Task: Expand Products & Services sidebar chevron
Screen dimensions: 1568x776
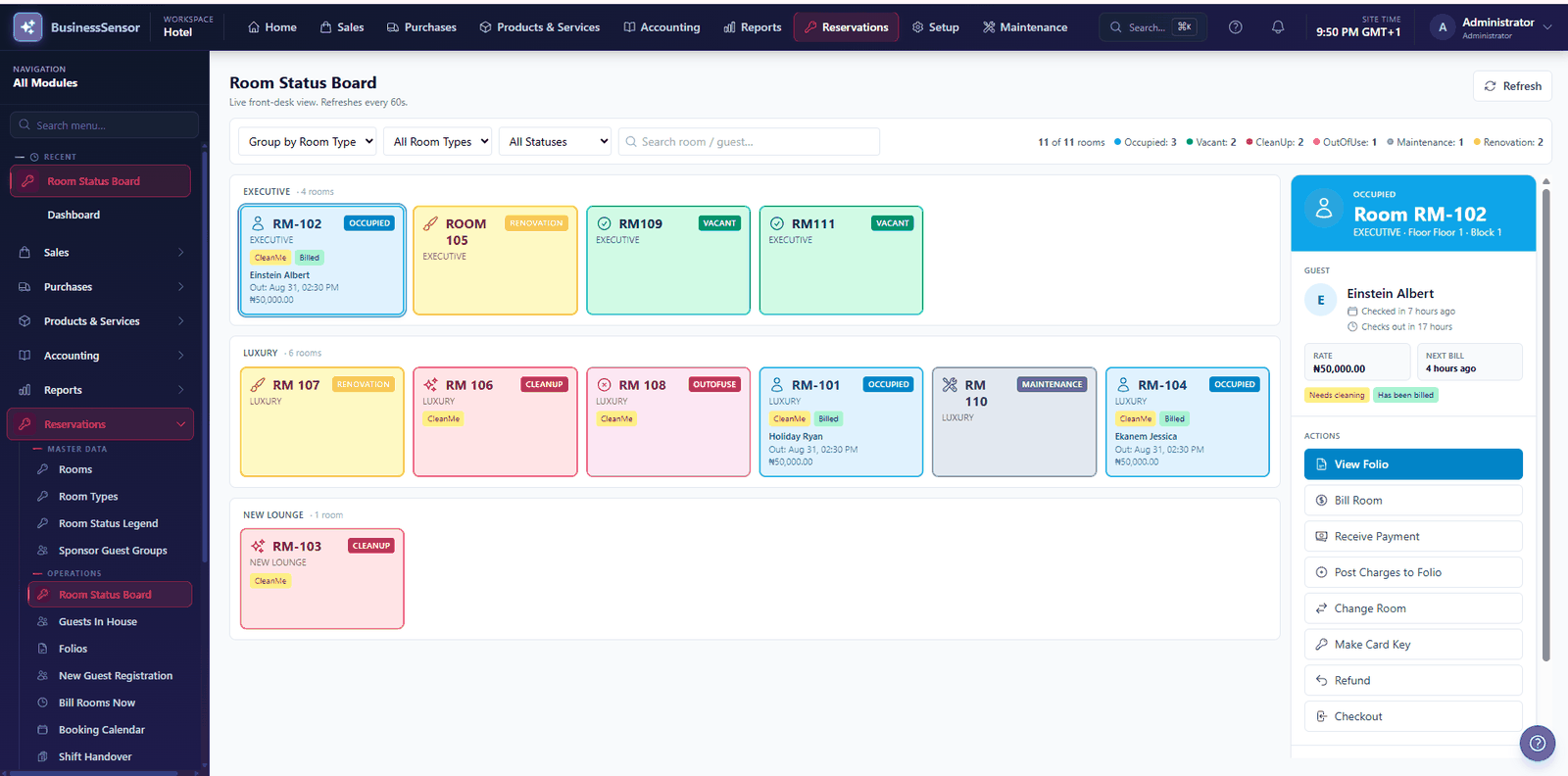Action: pos(181,321)
